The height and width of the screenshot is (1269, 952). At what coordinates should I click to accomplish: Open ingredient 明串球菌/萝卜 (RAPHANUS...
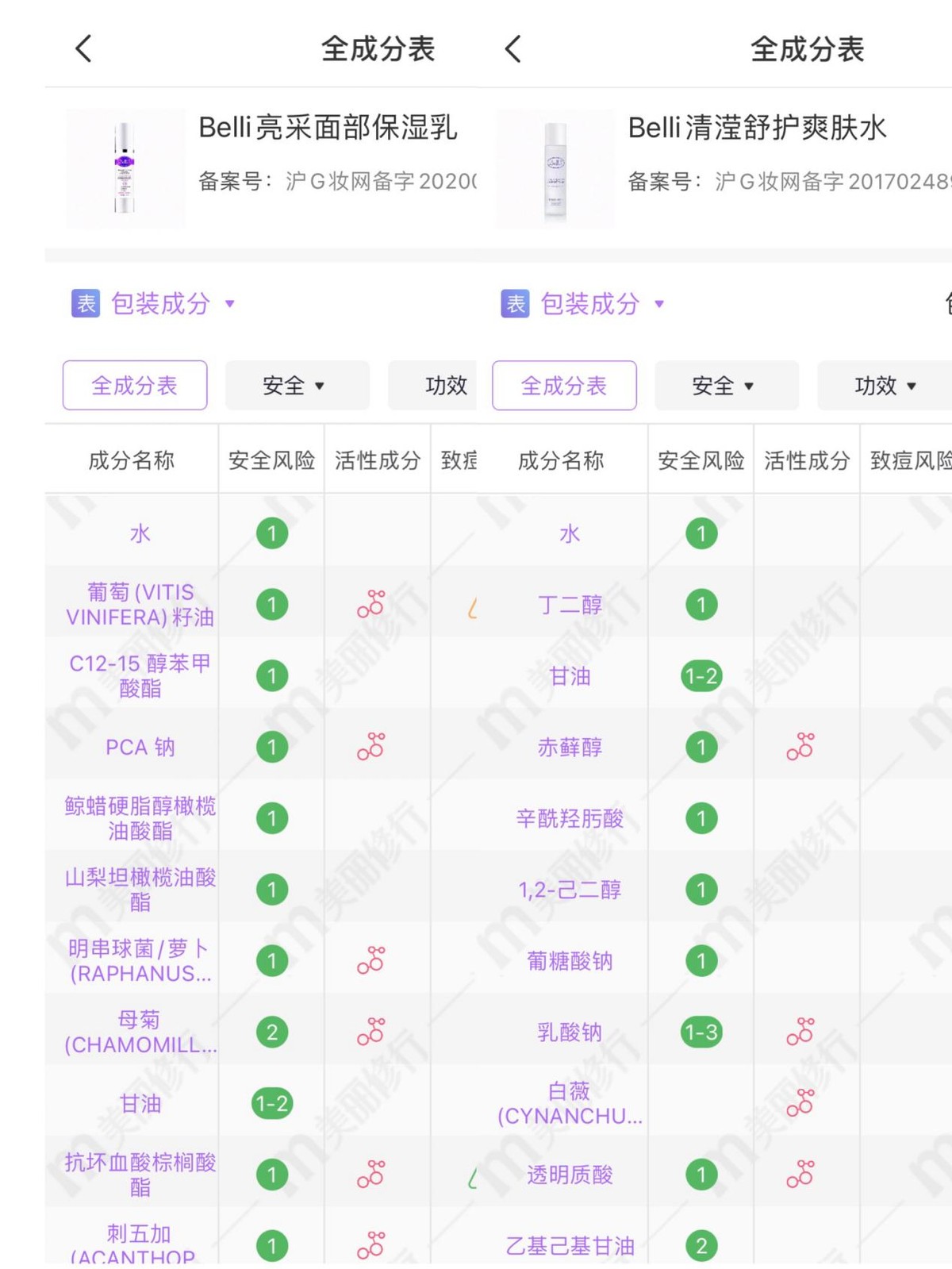(x=140, y=961)
